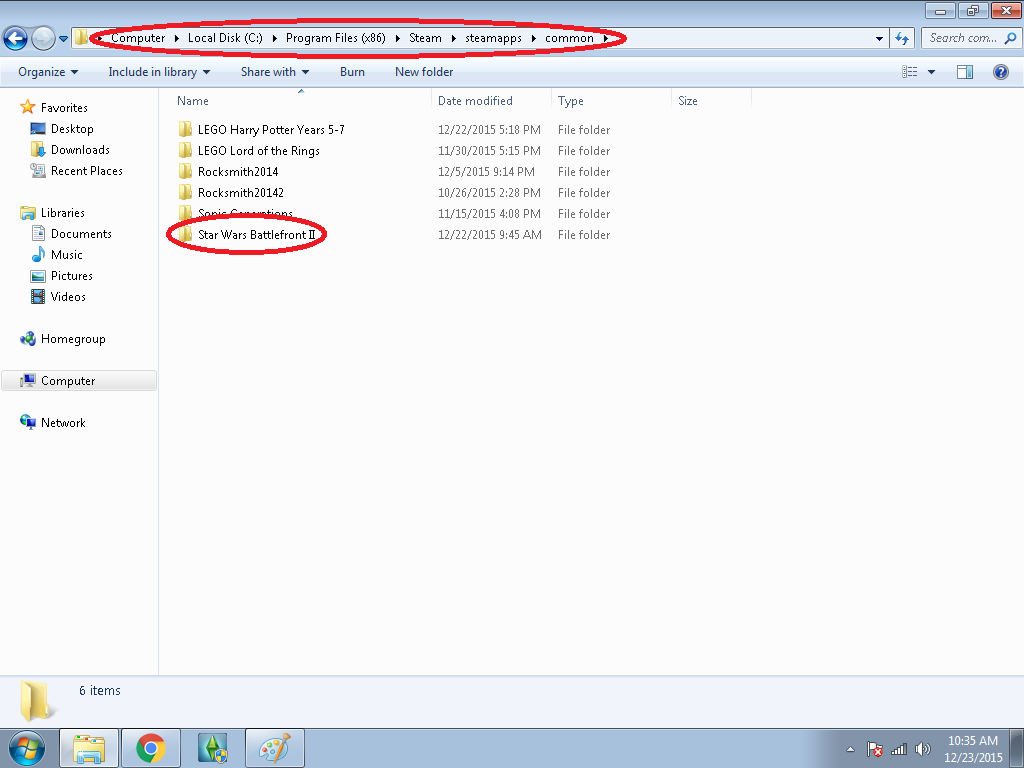Click the search magnifier icon
The width and height of the screenshot is (1024, 768).
pos(1010,39)
